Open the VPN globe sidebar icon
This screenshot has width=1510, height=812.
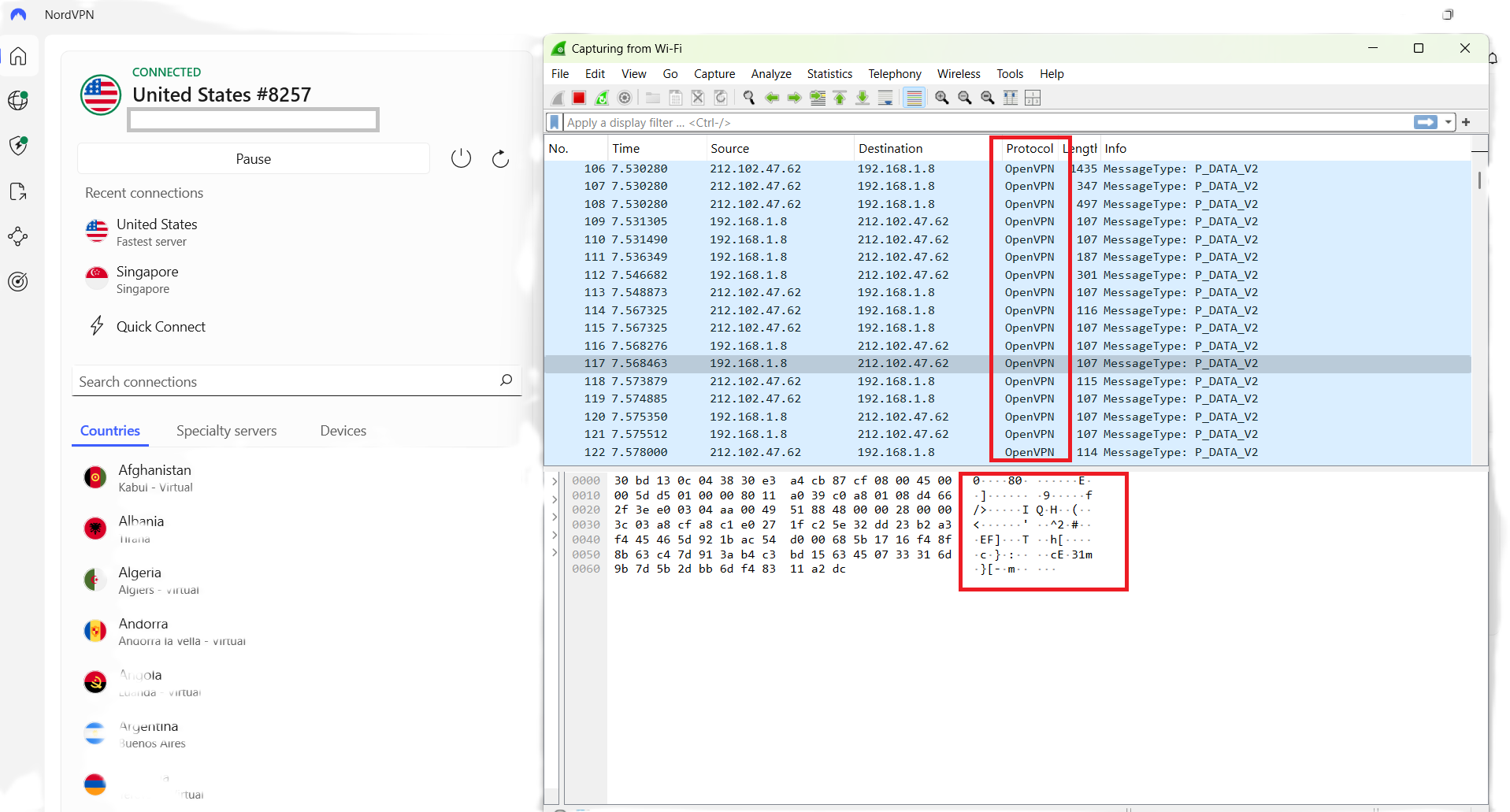pos(18,101)
